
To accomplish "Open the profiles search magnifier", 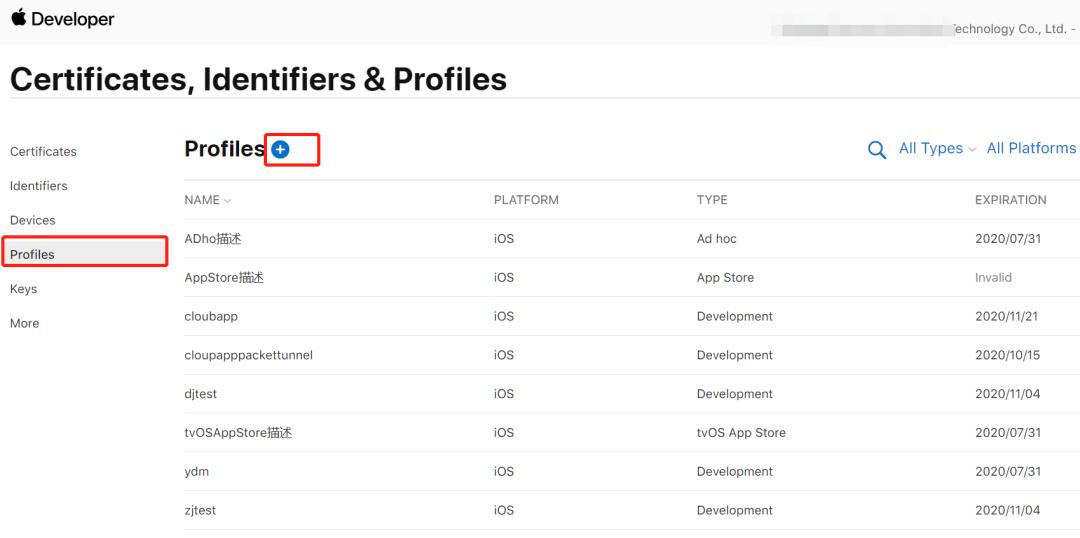I will point(877,150).
